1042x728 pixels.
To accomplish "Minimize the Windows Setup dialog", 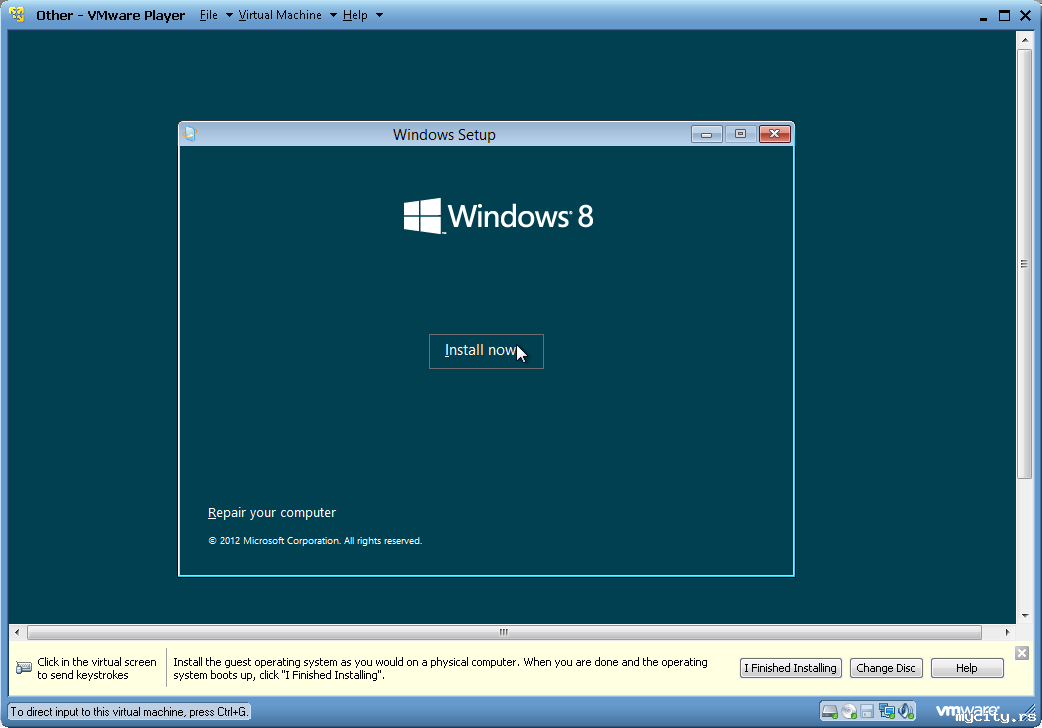I will 706,134.
